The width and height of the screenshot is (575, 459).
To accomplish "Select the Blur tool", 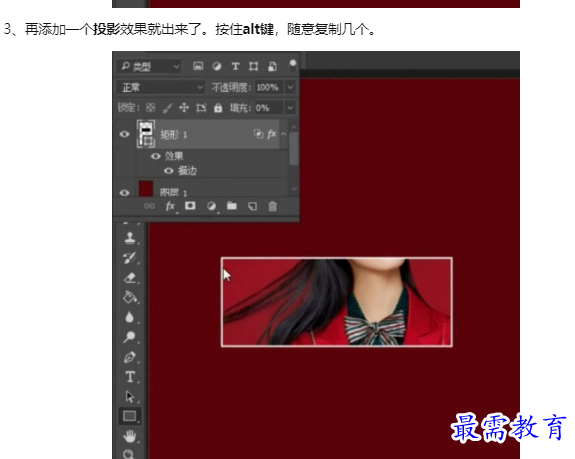I will click(x=129, y=317).
